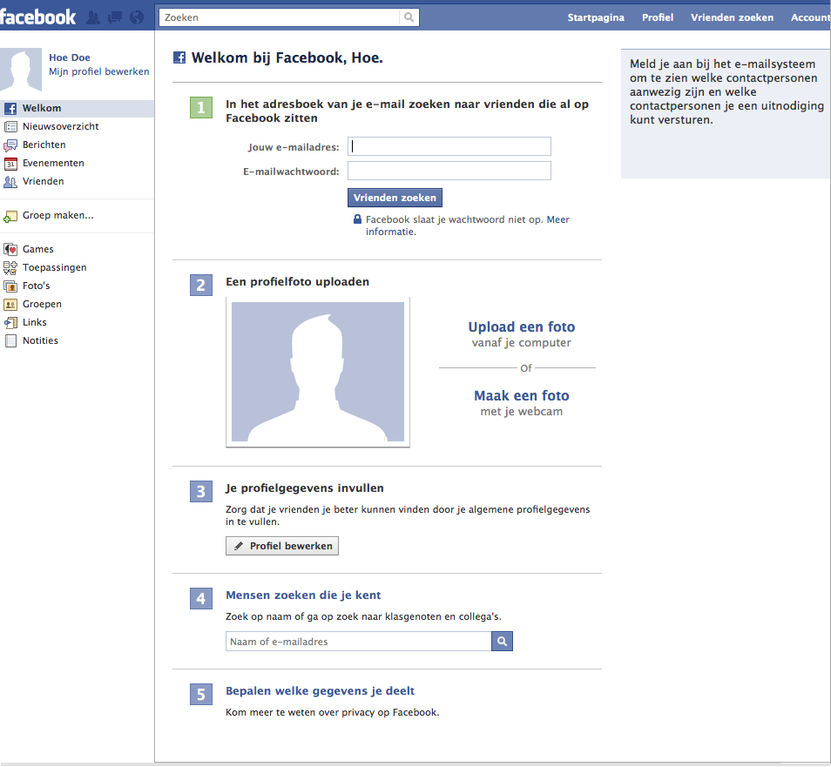Click Upload een foto link
The width and height of the screenshot is (831, 767).
pyautogui.click(x=521, y=327)
